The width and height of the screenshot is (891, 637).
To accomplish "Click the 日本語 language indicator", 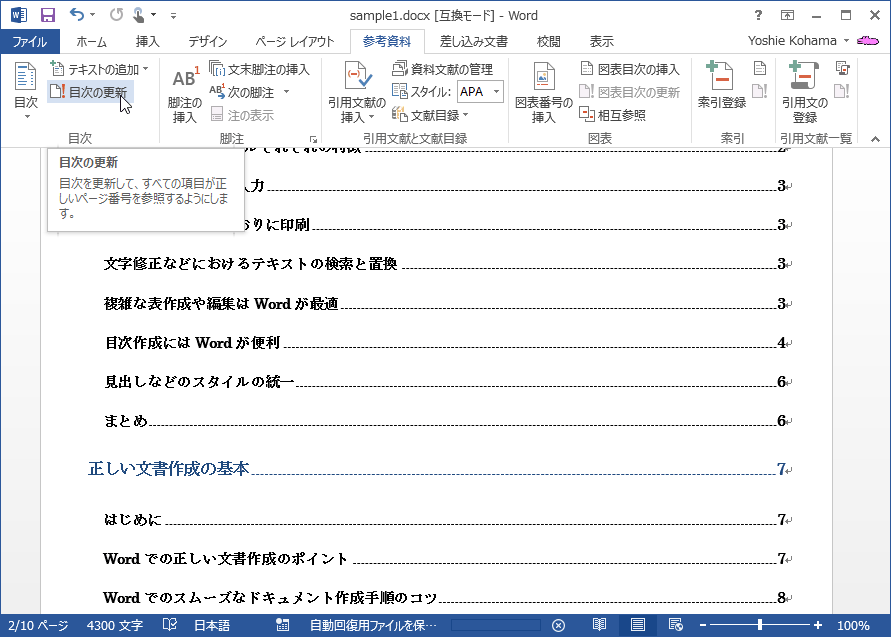I will point(212,626).
